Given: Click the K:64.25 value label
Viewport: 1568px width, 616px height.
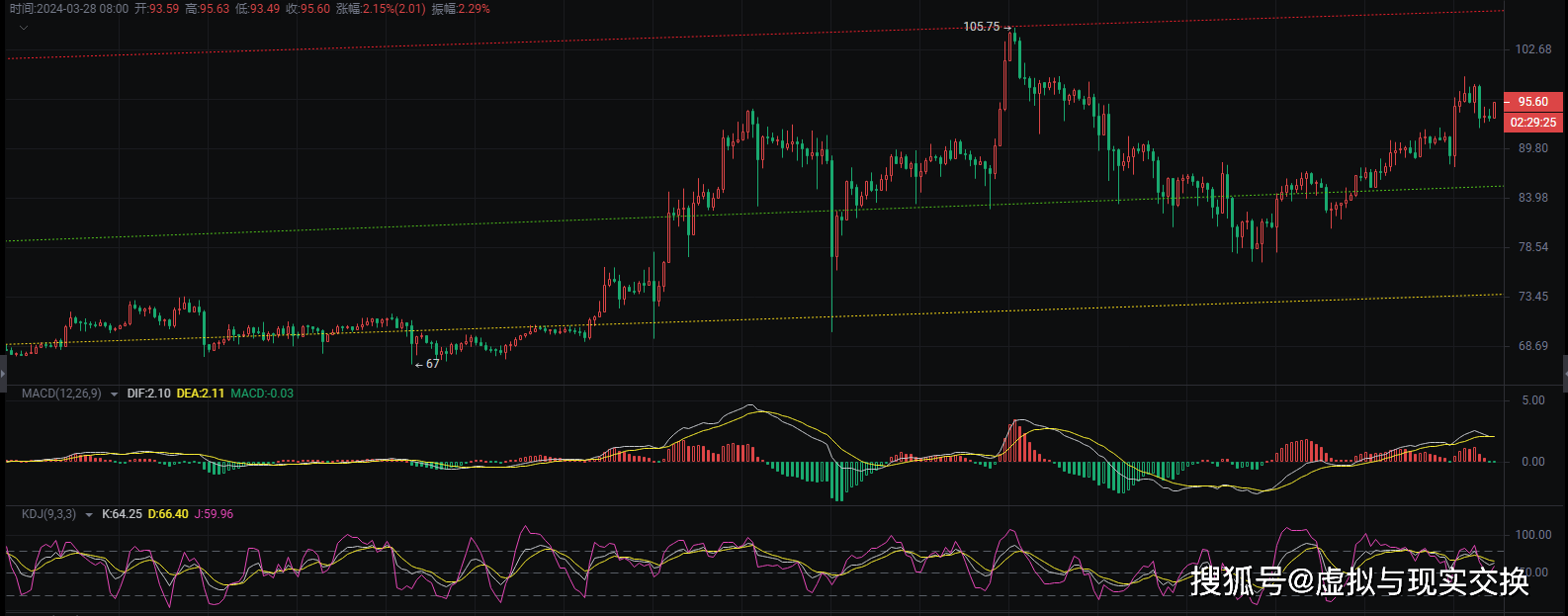Looking at the screenshot, I should (x=122, y=514).
